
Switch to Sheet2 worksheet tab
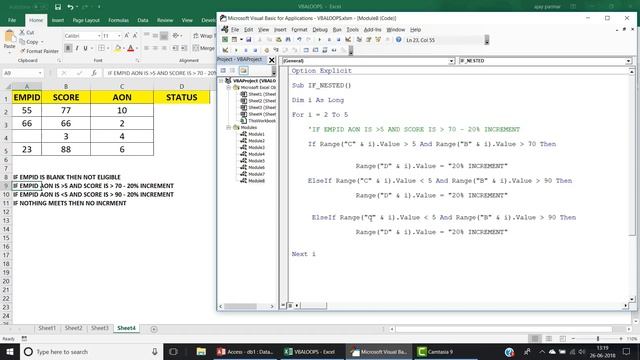click(73, 328)
